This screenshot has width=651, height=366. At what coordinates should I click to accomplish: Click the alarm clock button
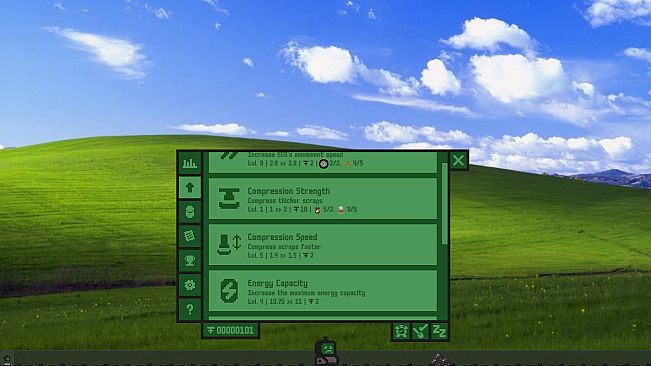coord(401,332)
